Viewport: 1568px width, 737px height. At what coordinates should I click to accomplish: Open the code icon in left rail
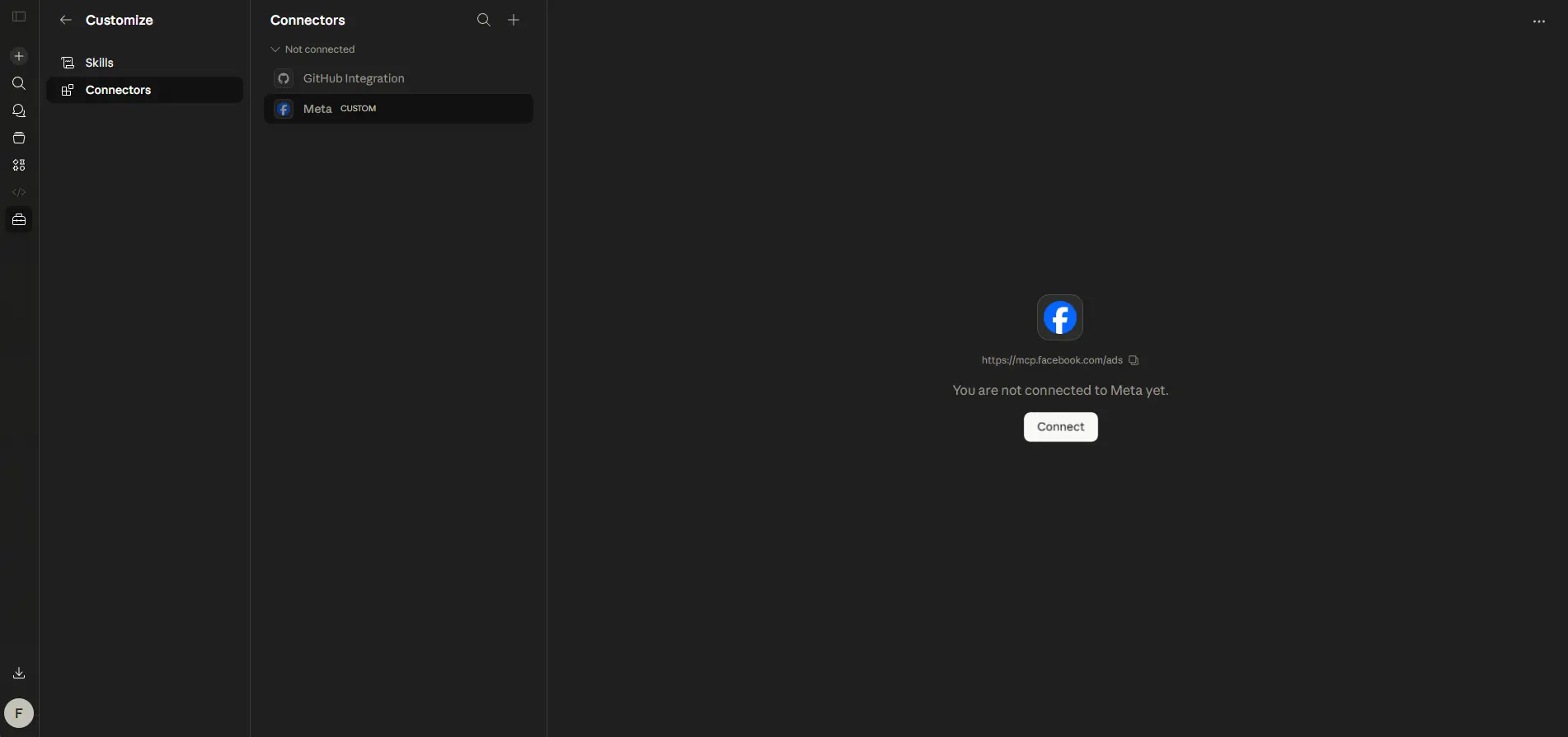click(x=19, y=192)
